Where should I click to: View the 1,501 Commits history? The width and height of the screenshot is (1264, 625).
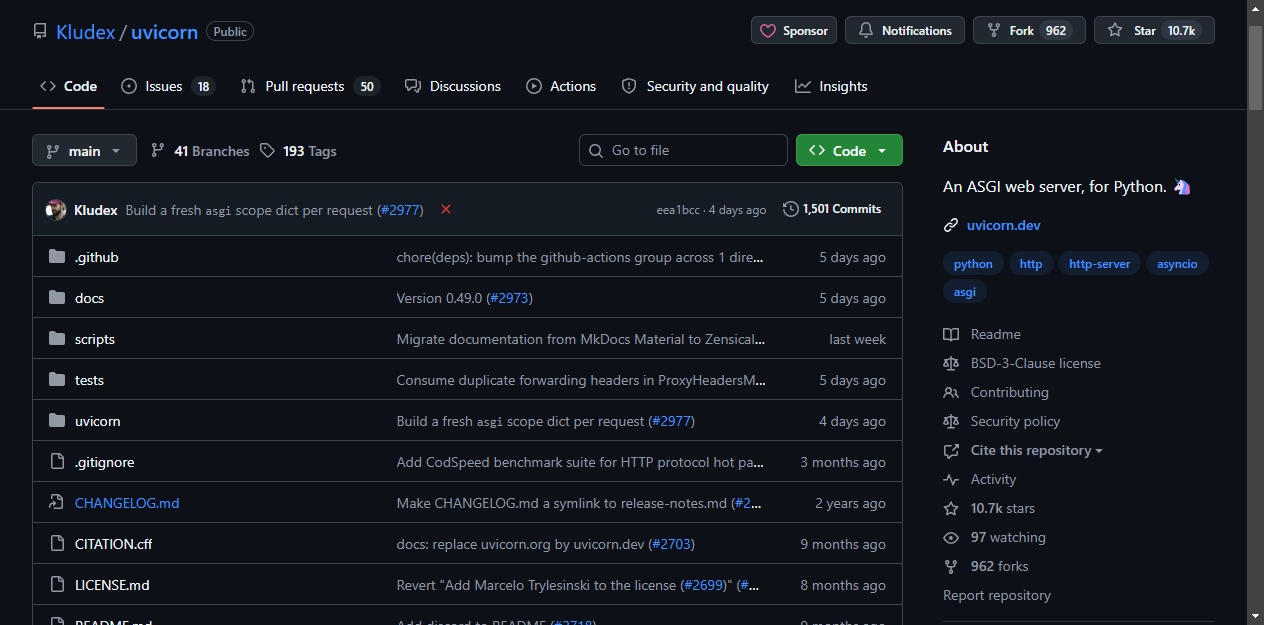[x=832, y=209]
